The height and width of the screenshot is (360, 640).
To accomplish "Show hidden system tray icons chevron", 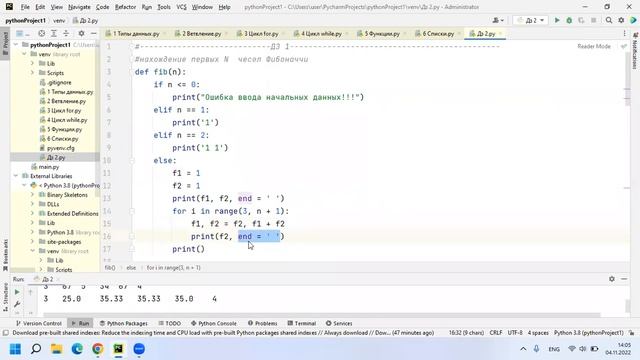I will pos(523,349).
